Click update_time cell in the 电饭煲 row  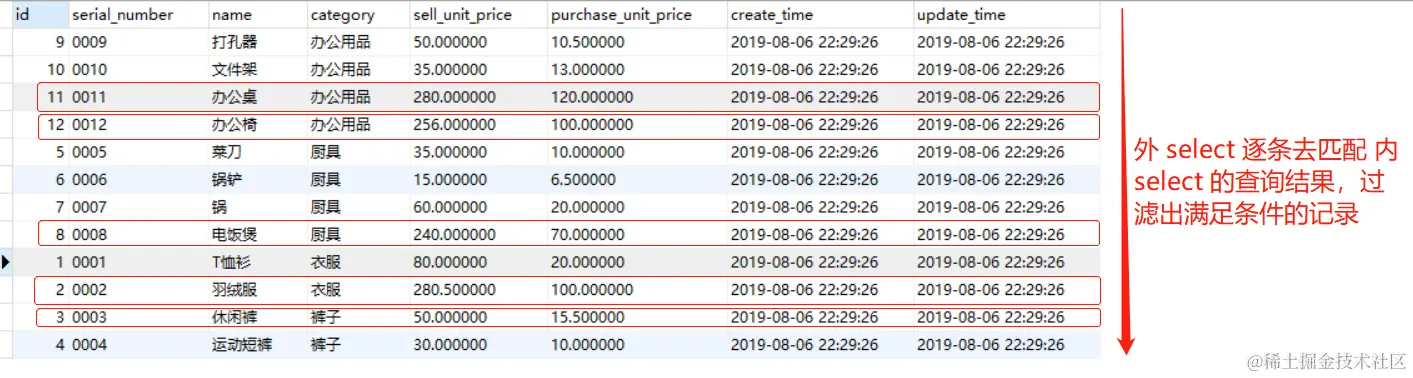click(1006, 235)
